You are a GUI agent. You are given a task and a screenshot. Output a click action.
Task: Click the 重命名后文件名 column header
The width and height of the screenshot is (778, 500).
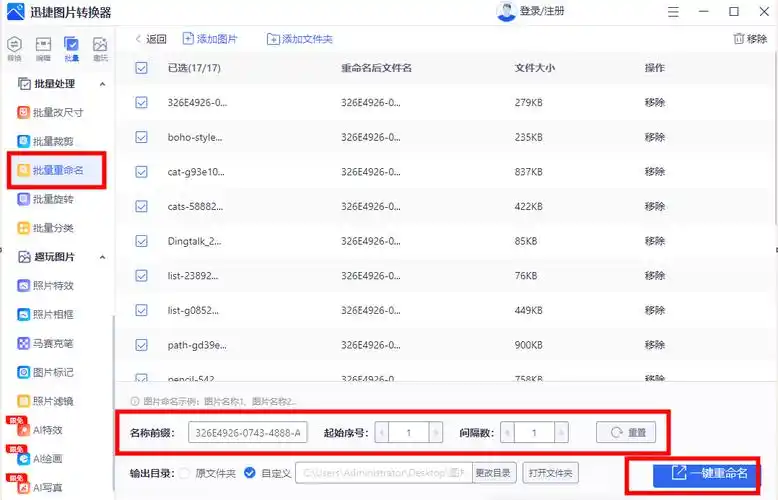(376, 68)
